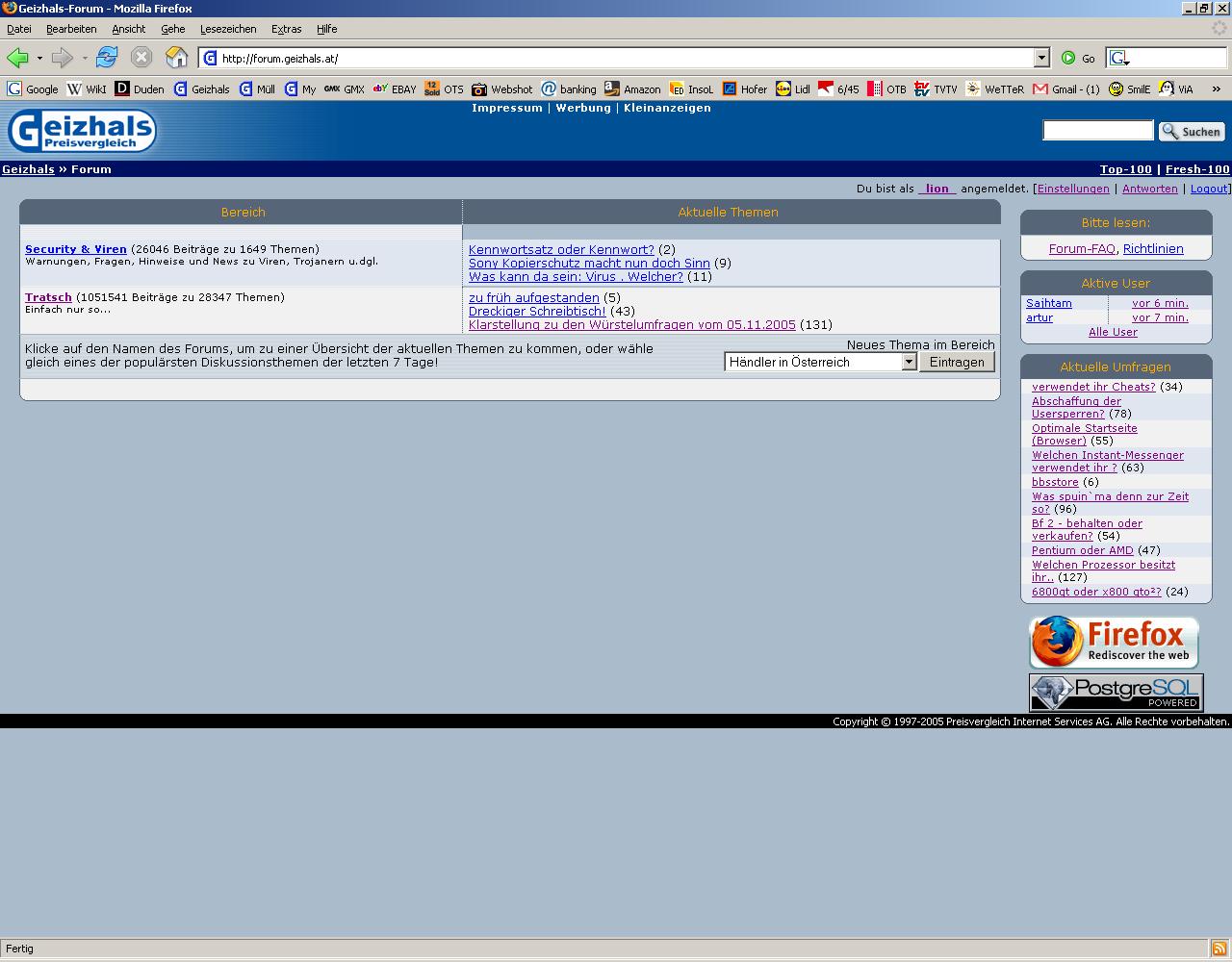Click the Geizhals forum search input field

click(x=1098, y=131)
